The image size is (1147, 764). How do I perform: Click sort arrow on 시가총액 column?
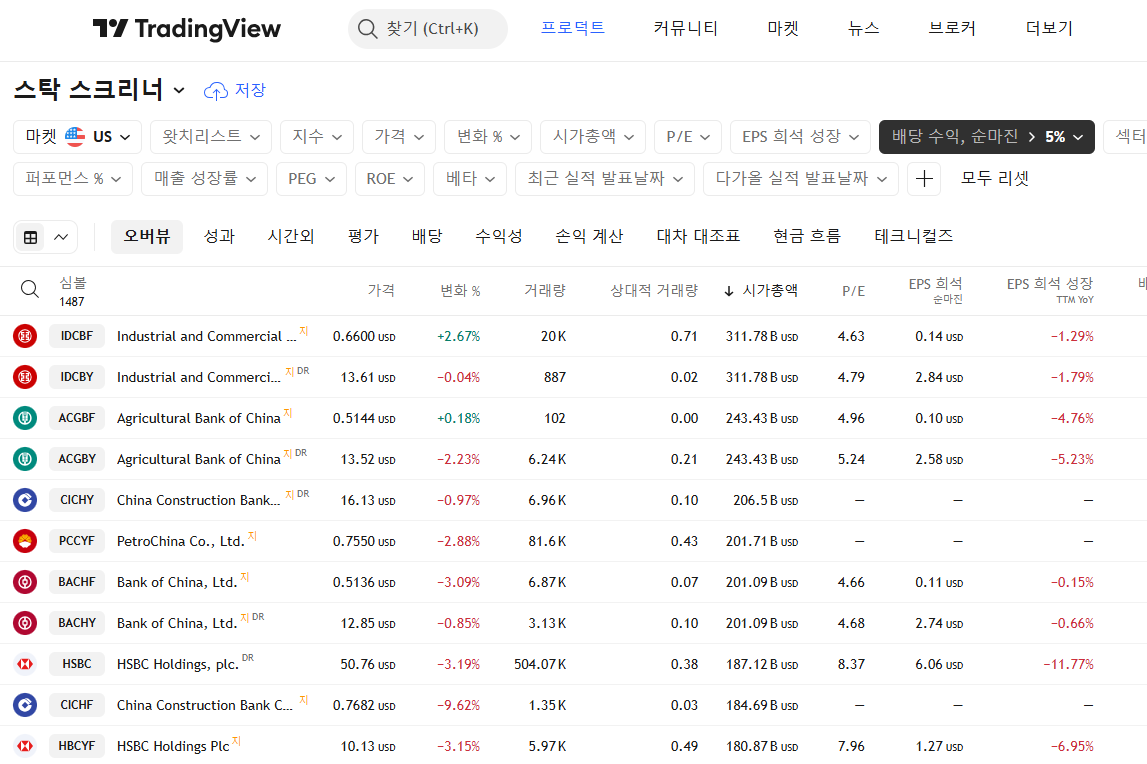[729, 291]
